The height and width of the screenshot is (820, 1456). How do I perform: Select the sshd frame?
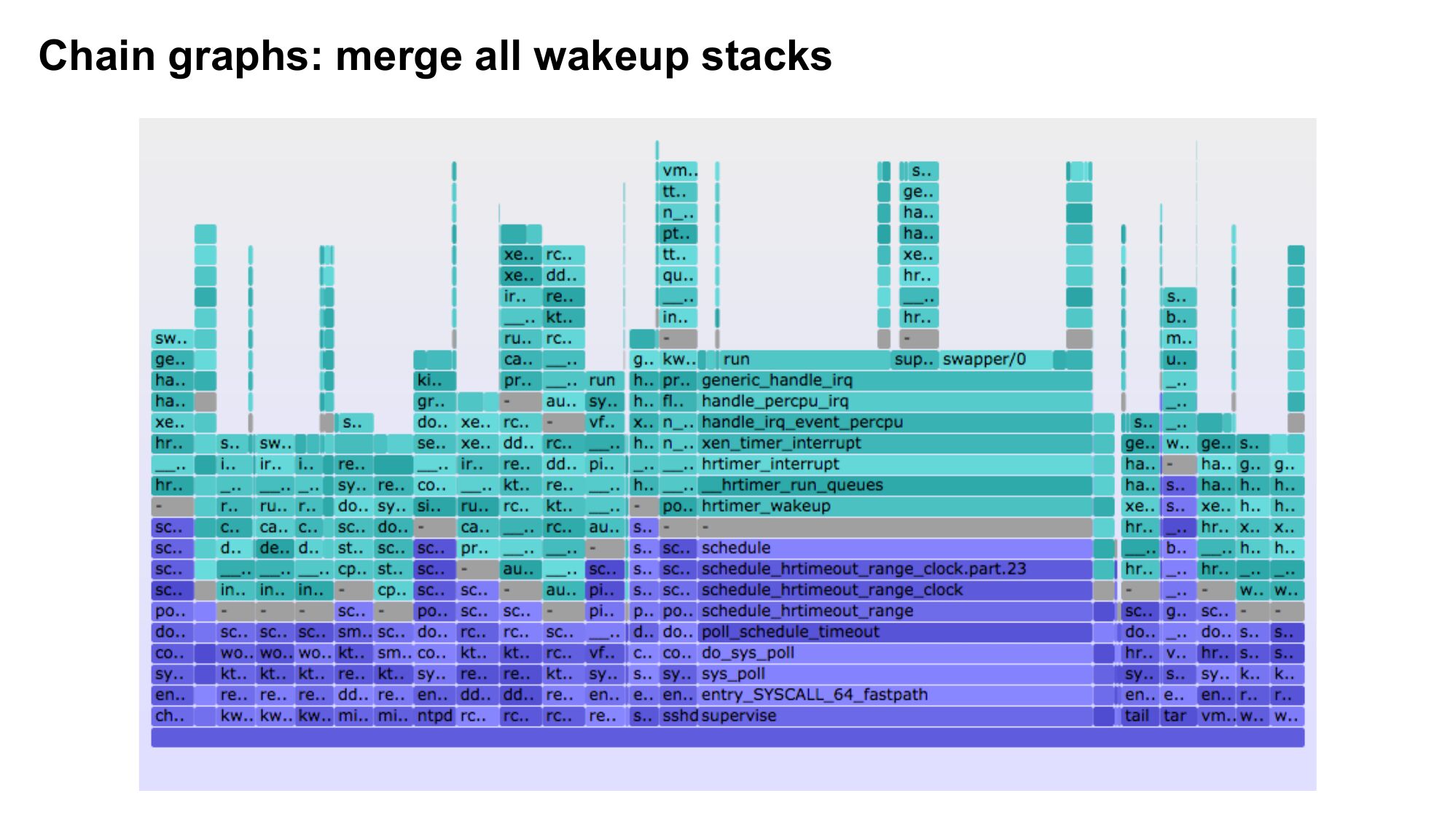coord(679,716)
